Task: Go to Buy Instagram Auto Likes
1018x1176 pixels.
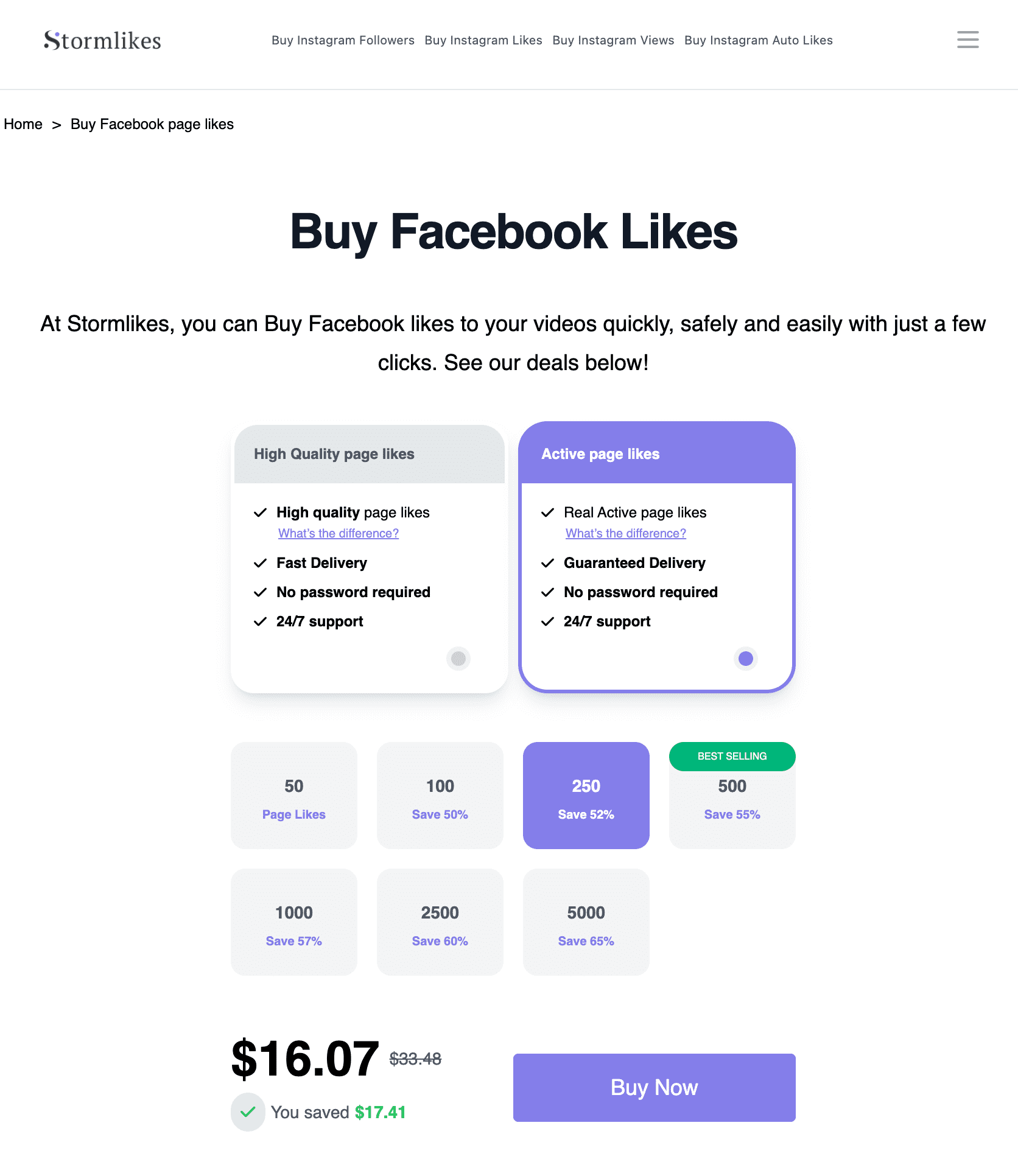Action: 758,40
